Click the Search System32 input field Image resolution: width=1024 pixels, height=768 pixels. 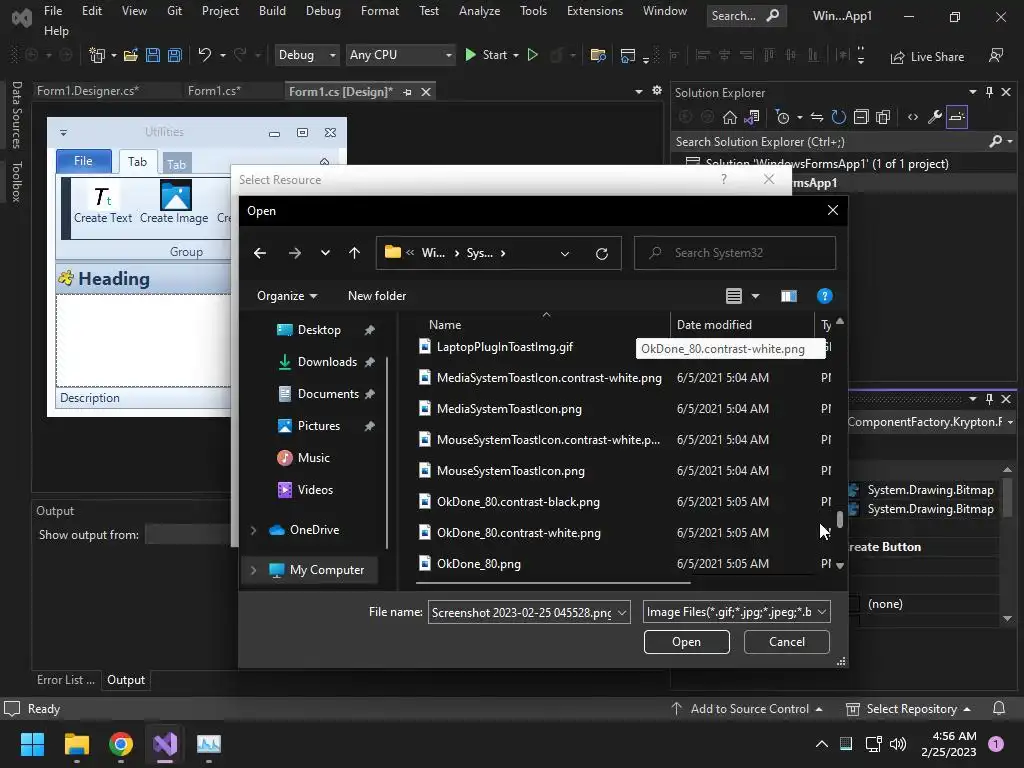[x=735, y=253]
